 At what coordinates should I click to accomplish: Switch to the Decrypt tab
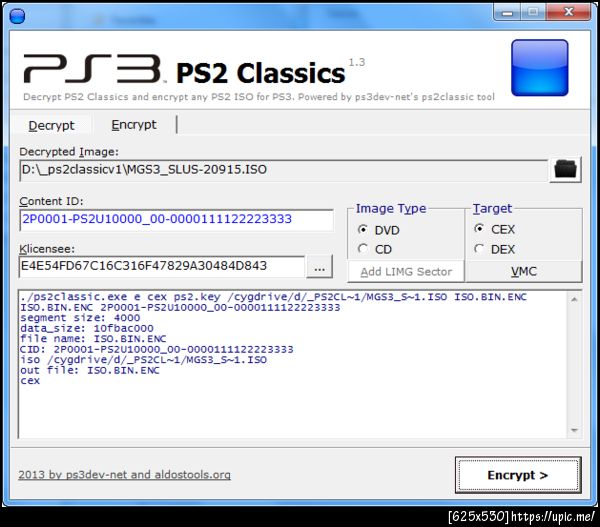(51, 125)
